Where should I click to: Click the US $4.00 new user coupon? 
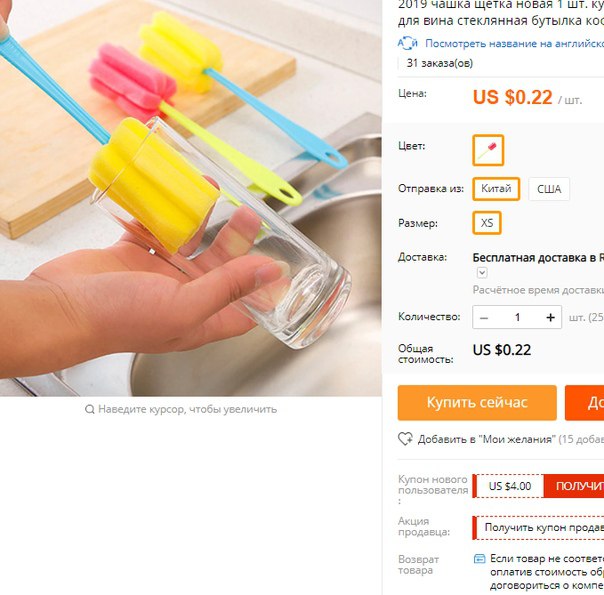[x=510, y=486]
